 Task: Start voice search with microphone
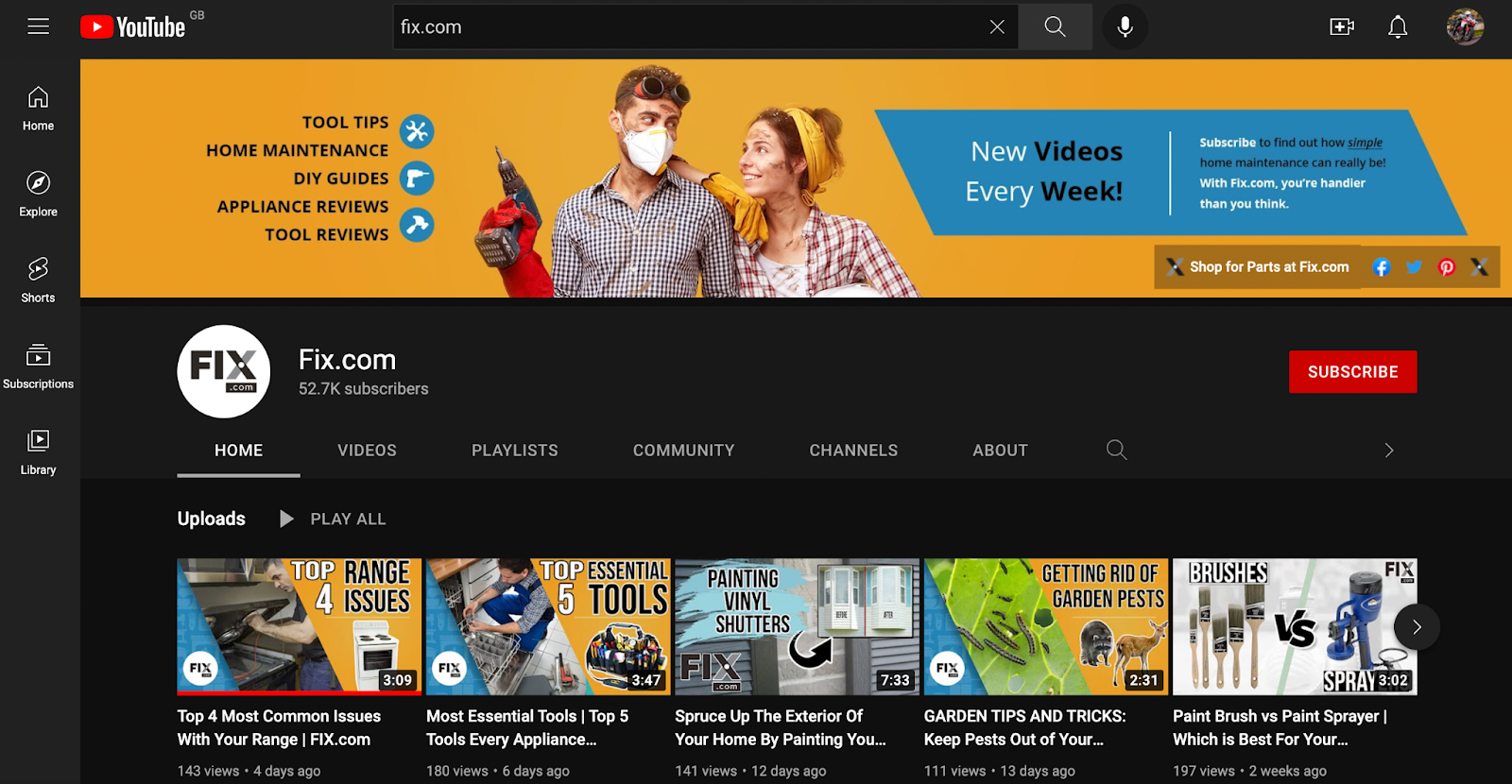tap(1125, 26)
